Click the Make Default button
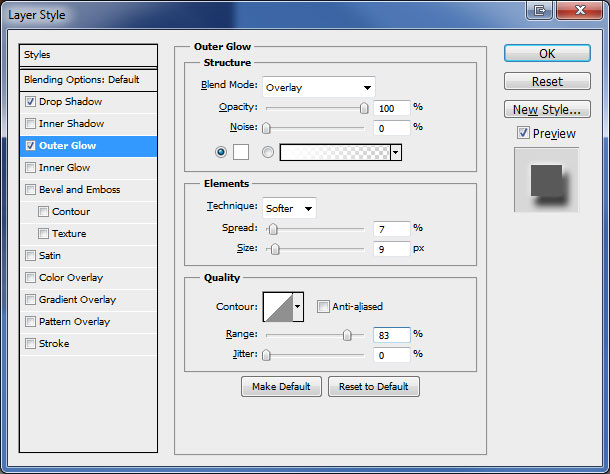The image size is (610, 474). 281,387
